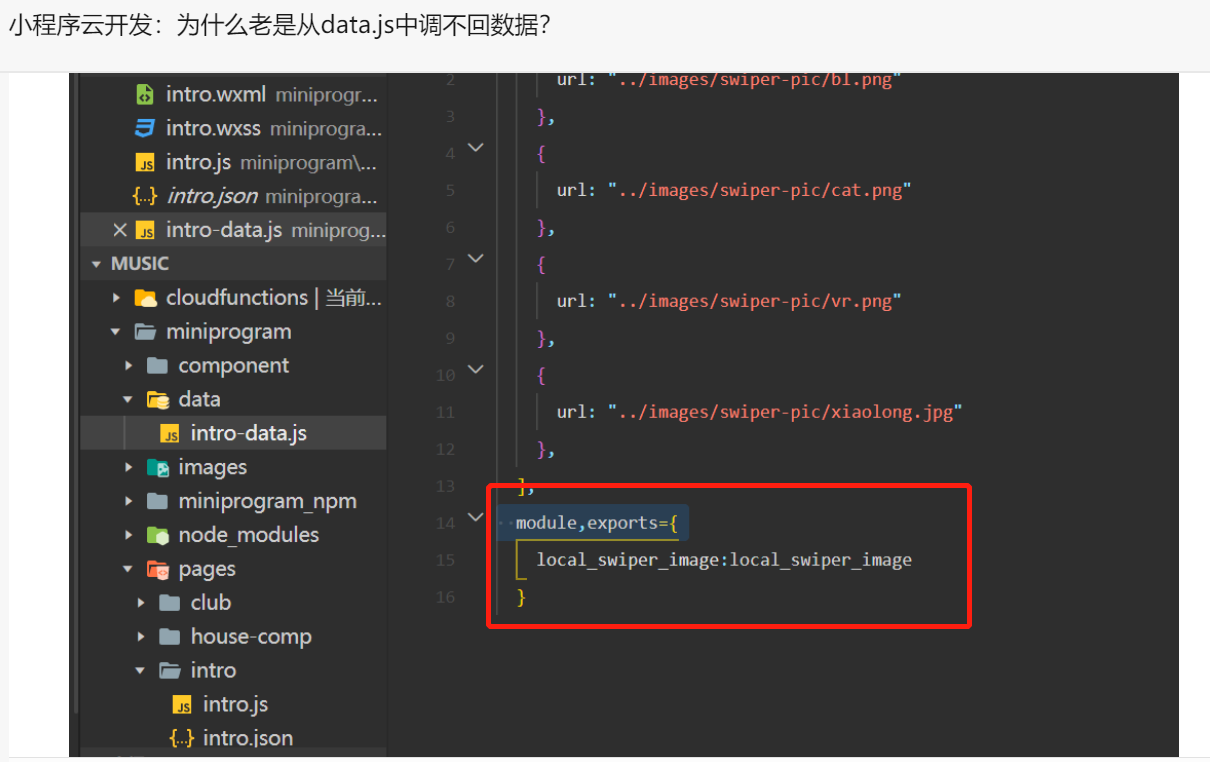Click local_swiper_image:local_swiper_image code line
The height and width of the screenshot is (762, 1210).
click(724, 560)
